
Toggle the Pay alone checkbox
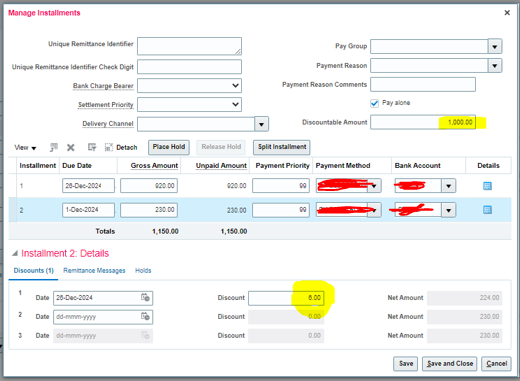(374, 103)
